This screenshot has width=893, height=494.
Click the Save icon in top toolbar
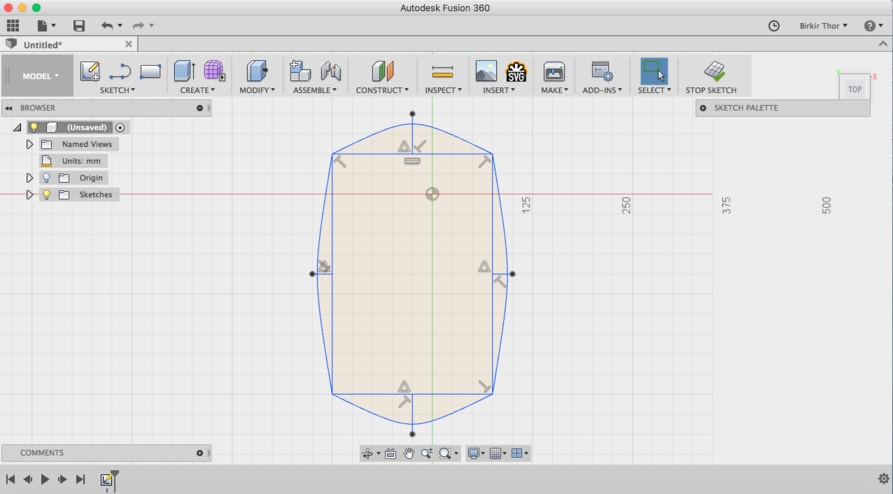79,26
